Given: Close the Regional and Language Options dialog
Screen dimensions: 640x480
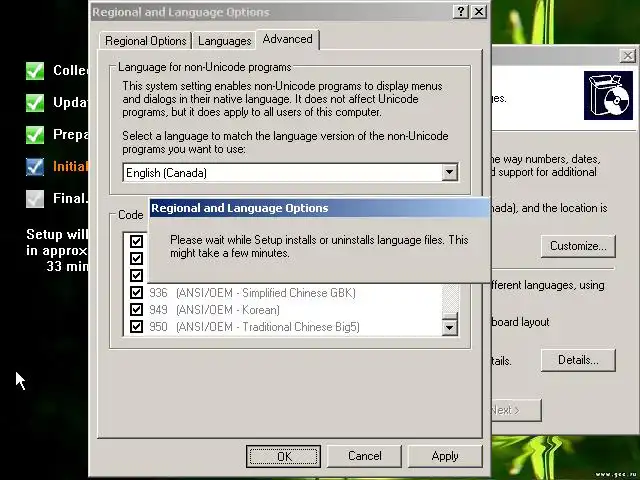Looking at the screenshot, I should pyautogui.click(x=479, y=11).
